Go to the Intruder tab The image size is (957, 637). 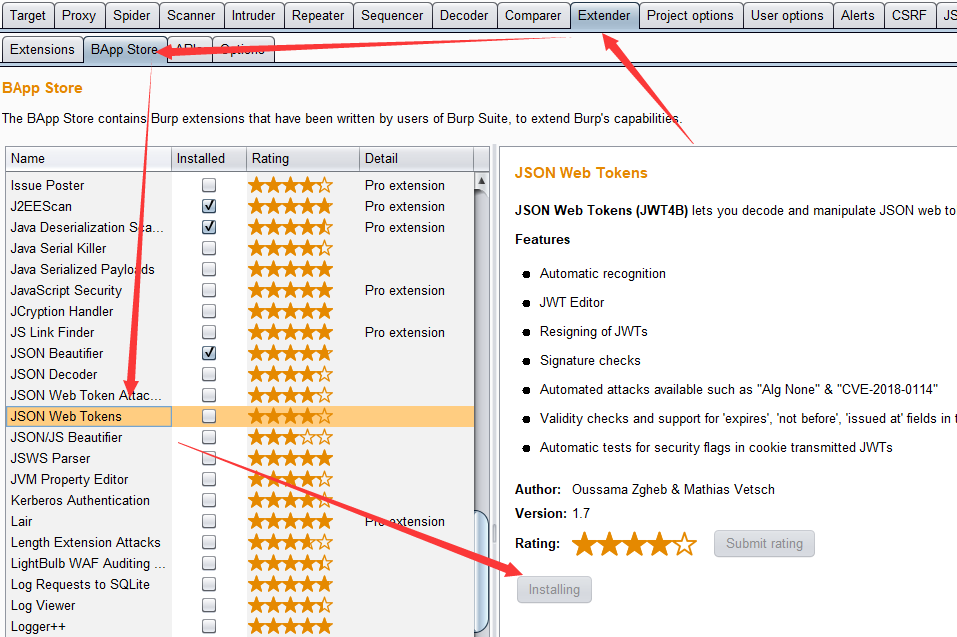click(x=253, y=15)
